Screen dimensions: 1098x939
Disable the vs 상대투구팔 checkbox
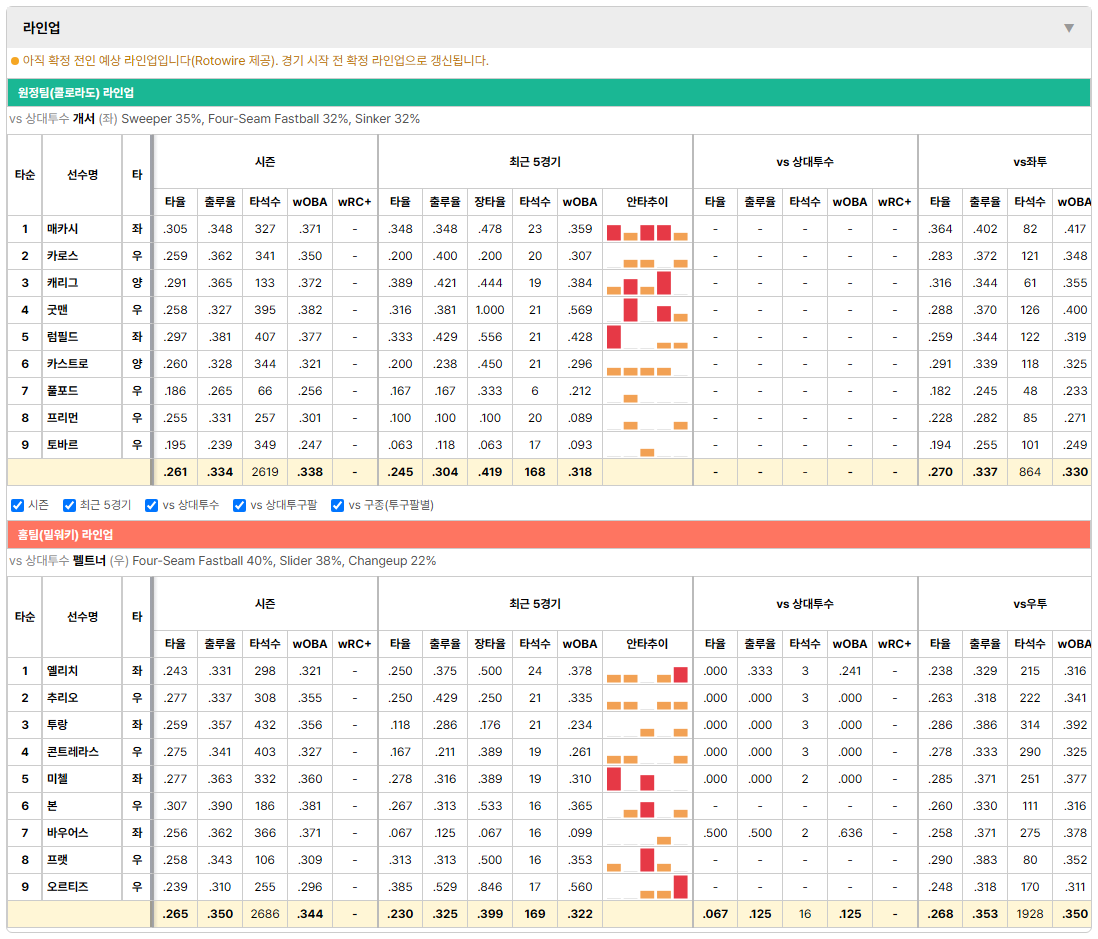pos(239,506)
